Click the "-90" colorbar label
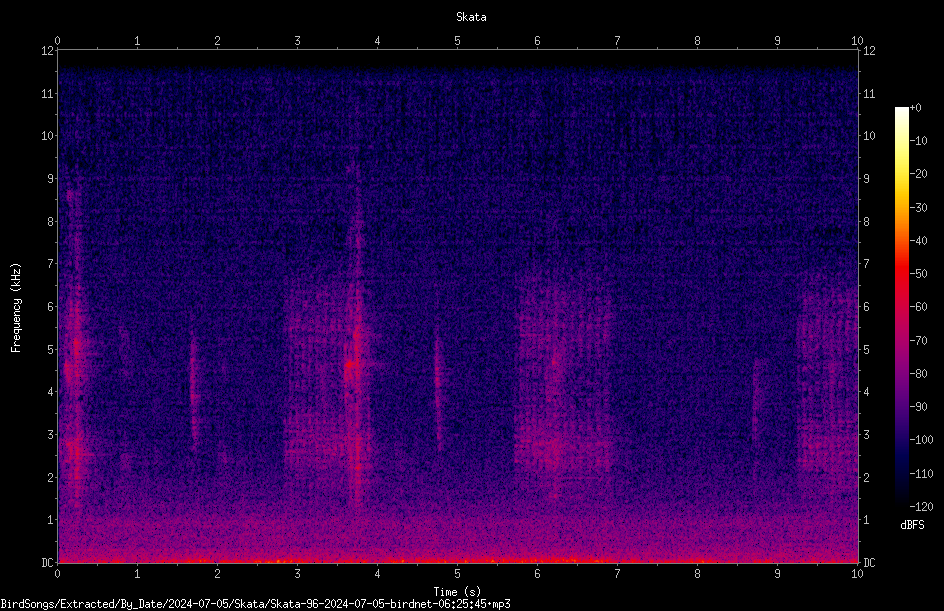 pos(918,407)
